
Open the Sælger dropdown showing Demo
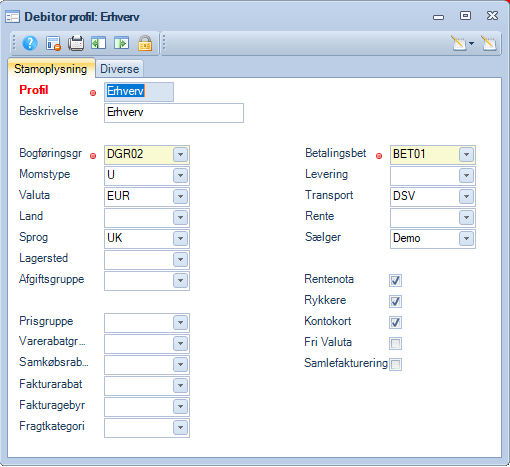(466, 238)
